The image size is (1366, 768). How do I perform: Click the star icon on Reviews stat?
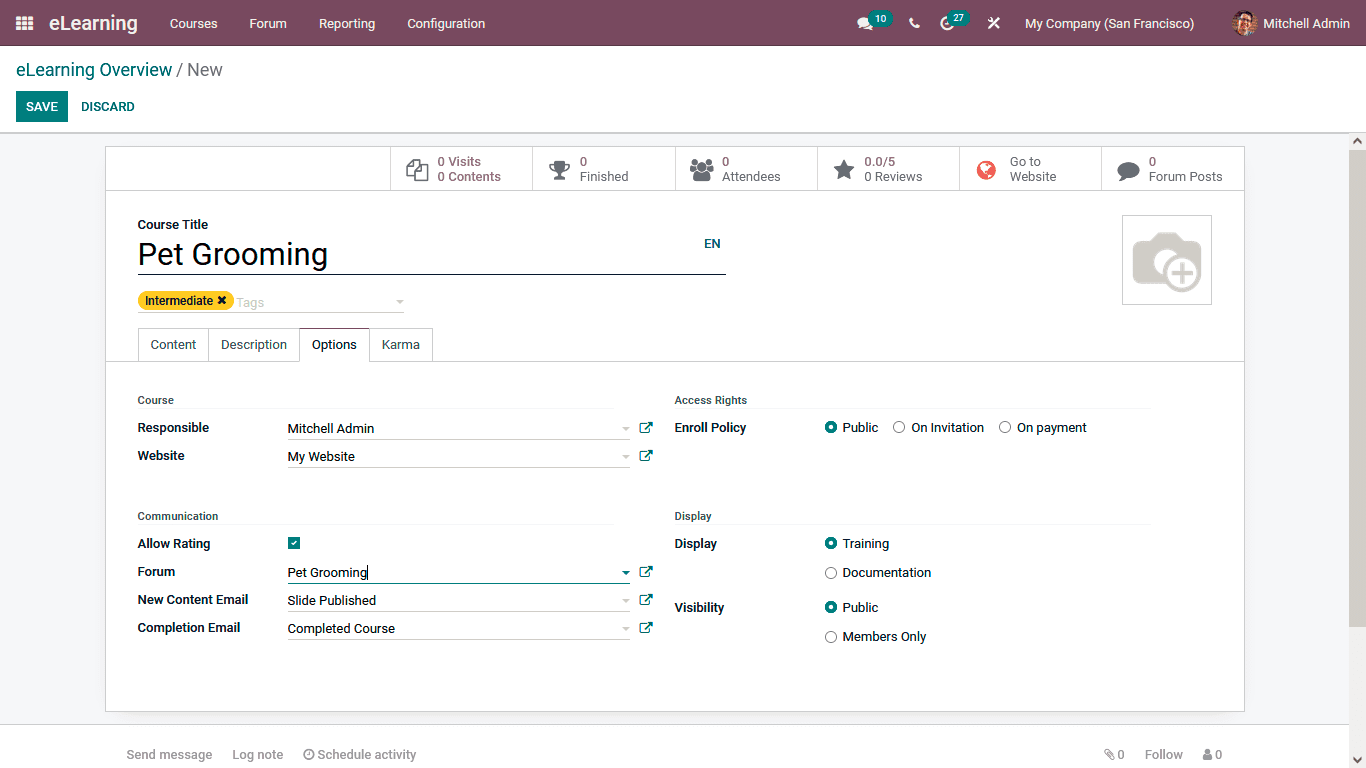[x=843, y=168]
